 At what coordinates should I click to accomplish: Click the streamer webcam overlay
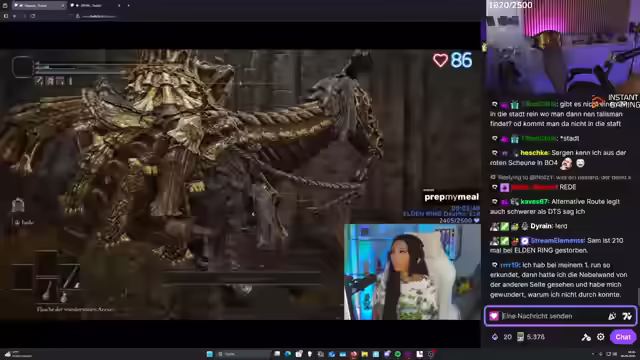point(412,272)
